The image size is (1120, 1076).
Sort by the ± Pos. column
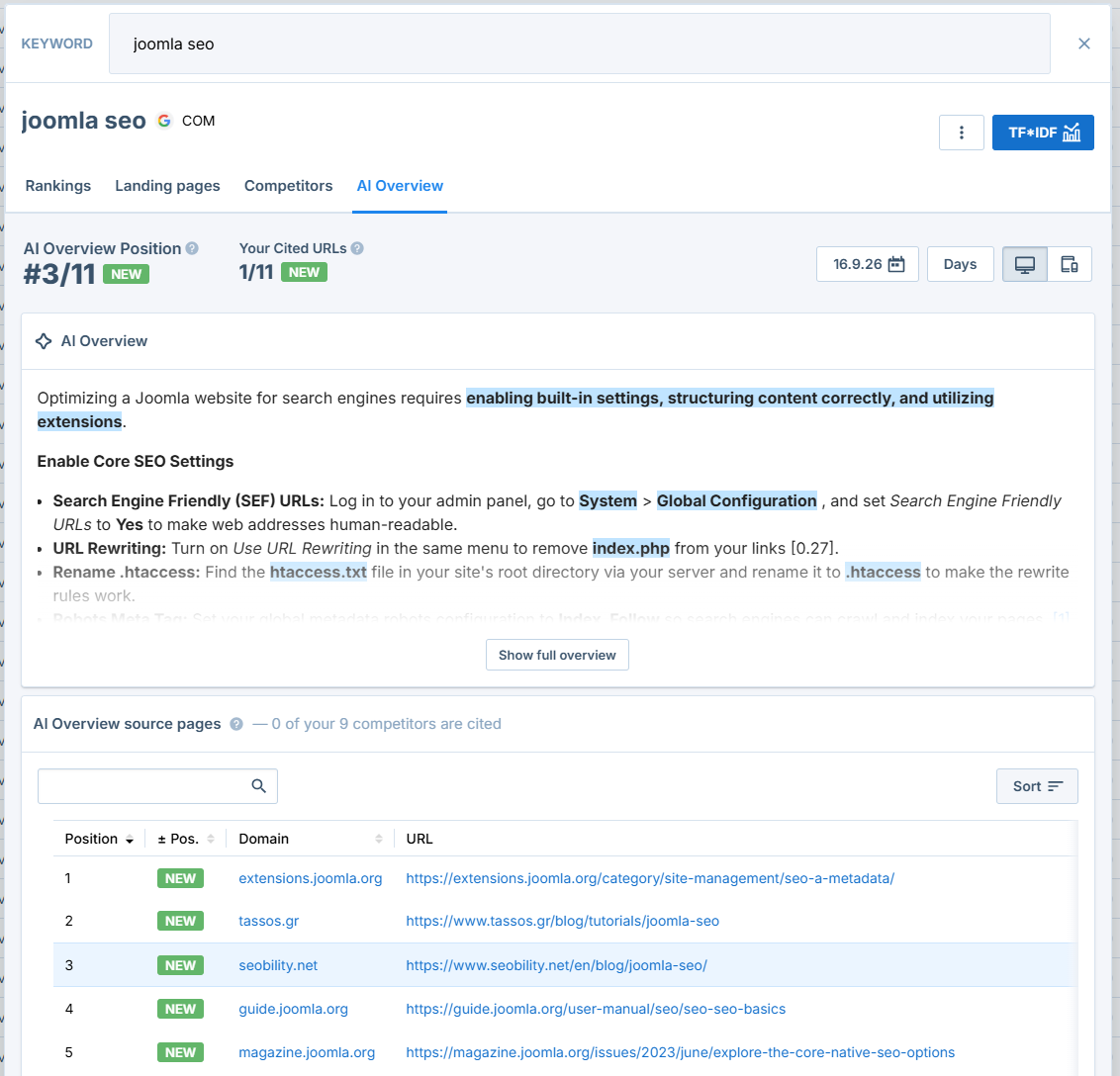[x=186, y=839]
